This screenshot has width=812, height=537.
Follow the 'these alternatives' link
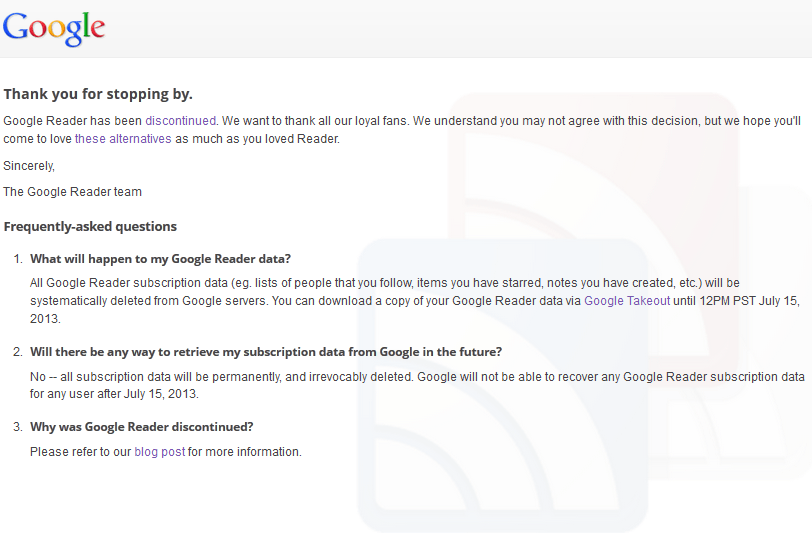[123, 139]
